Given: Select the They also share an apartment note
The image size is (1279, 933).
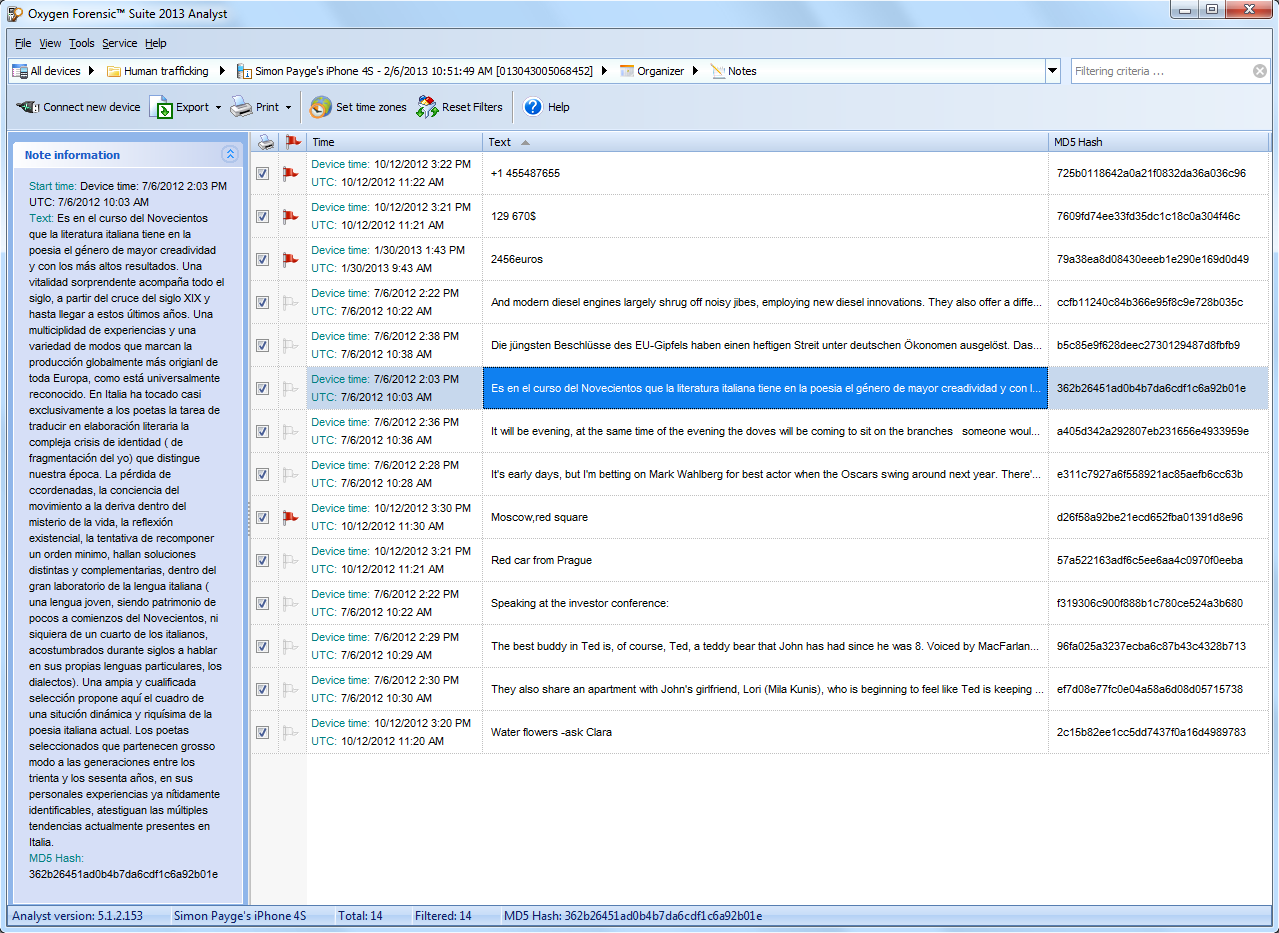Looking at the screenshot, I should pyautogui.click(x=765, y=689).
